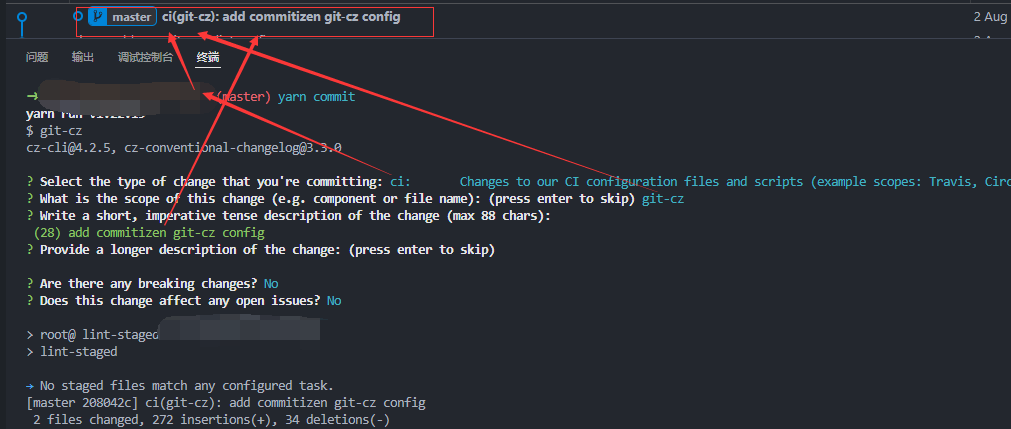Viewport: 1011px width, 429px height.
Task: Click the '[master 208042c]' commit hash line
Action: tap(226, 403)
